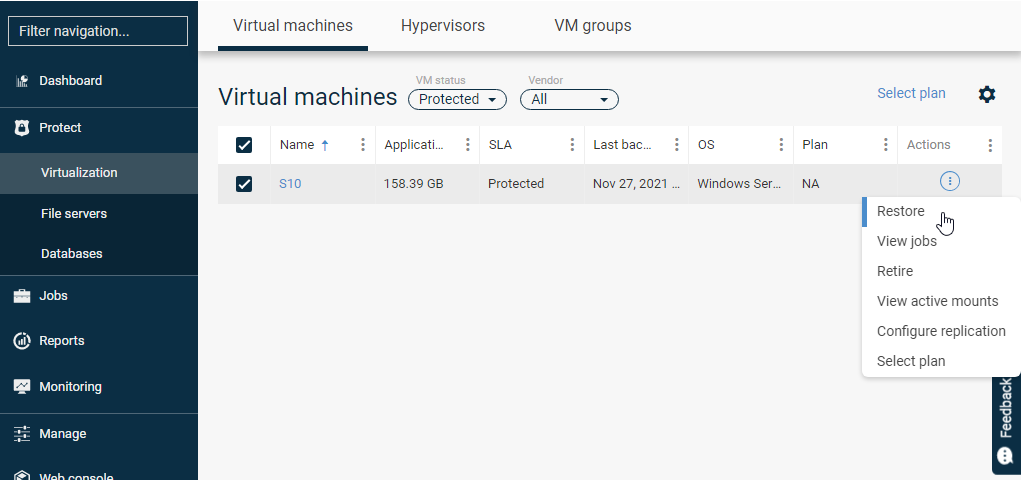The height and width of the screenshot is (480, 1021).
Task: Click the S10 row actions ellipsis icon
Action: [950, 181]
